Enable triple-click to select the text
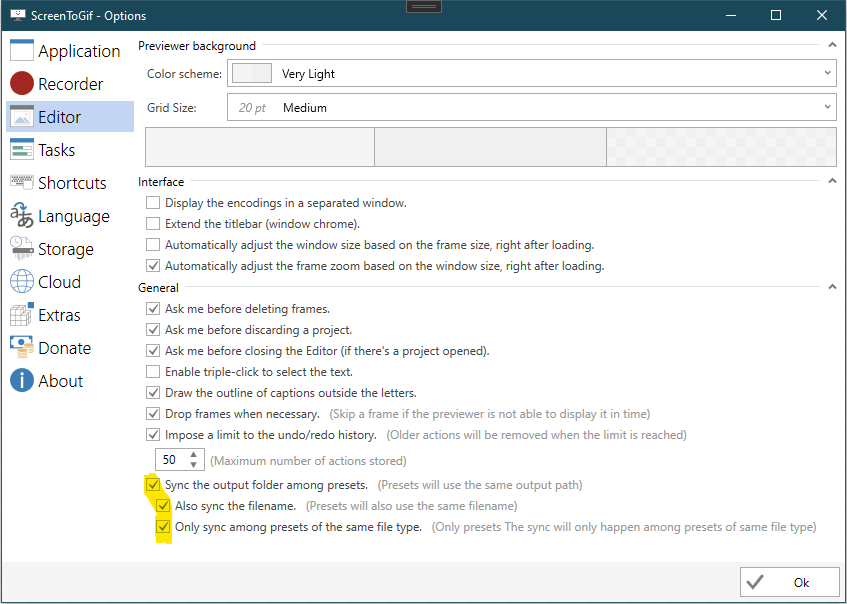Image resolution: width=847 pixels, height=604 pixels. pos(153,372)
